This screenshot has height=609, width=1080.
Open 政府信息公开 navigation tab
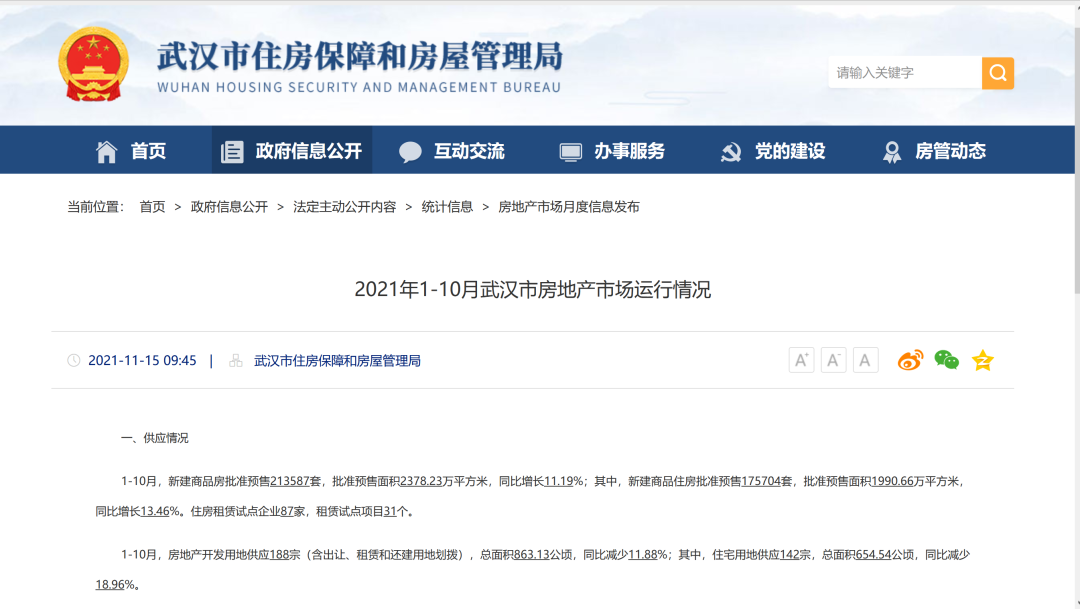pyautogui.click(x=291, y=151)
